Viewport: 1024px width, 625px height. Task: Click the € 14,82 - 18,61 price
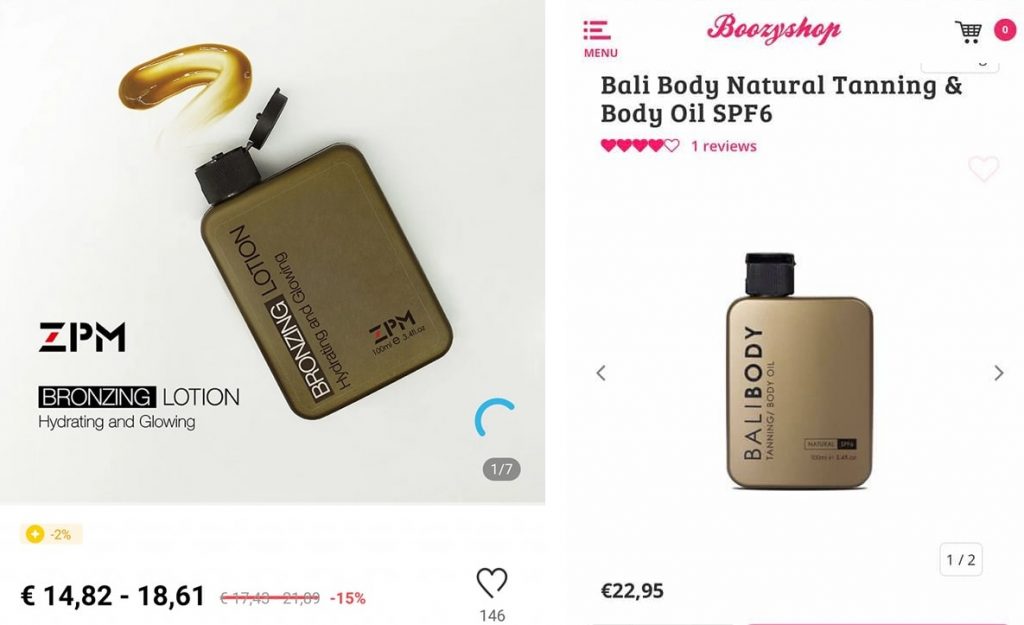113,596
